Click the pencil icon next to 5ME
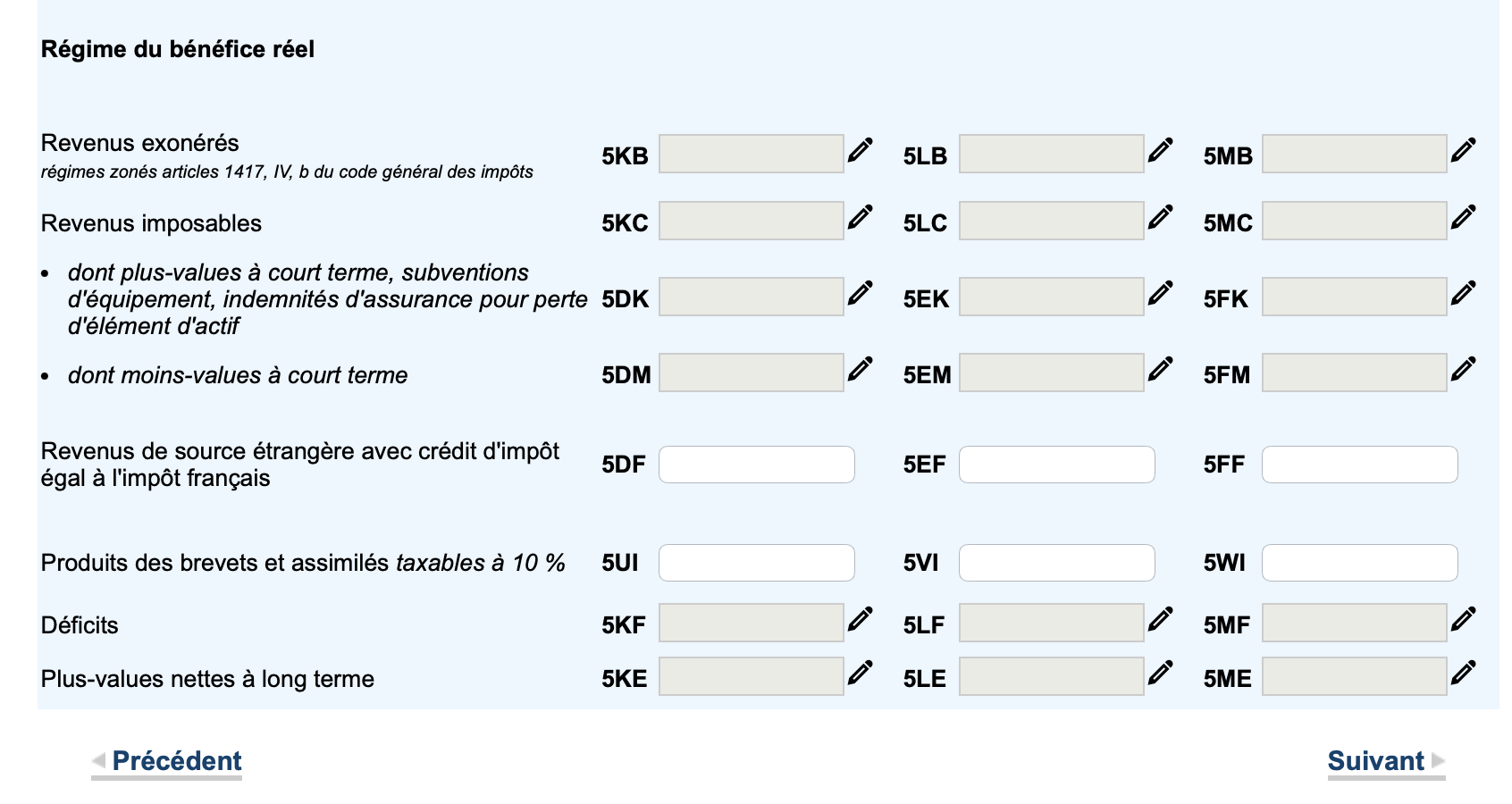The width and height of the screenshot is (1512, 804). tap(1463, 673)
